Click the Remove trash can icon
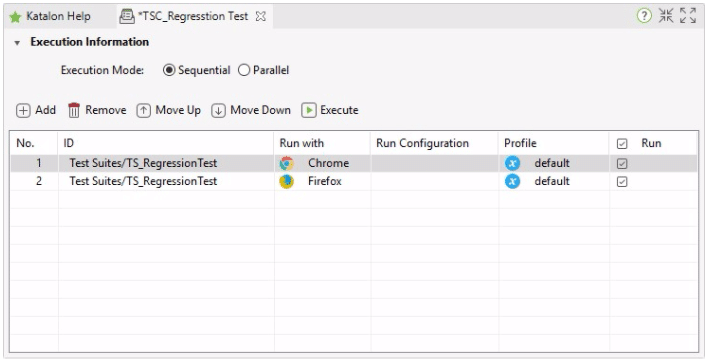This screenshot has width=708, height=361. click(74, 110)
